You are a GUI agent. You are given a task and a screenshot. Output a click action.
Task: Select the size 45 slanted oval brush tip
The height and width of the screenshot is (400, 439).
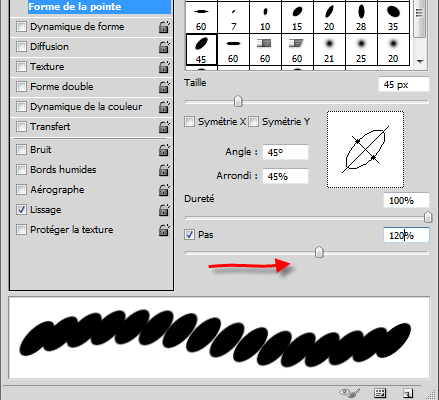point(201,50)
